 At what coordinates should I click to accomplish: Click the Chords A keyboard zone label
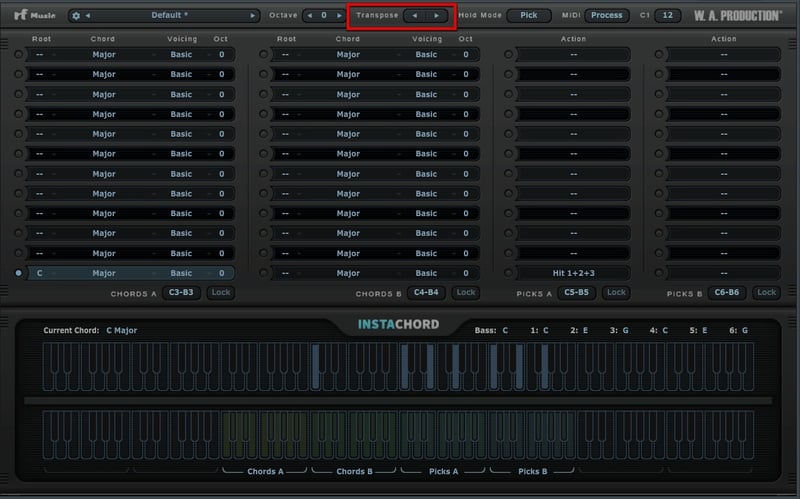(x=265, y=471)
